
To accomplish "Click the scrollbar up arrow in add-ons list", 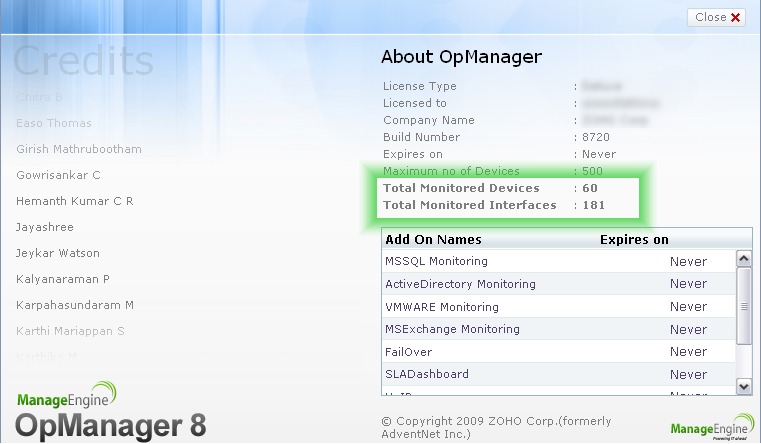I will (744, 259).
